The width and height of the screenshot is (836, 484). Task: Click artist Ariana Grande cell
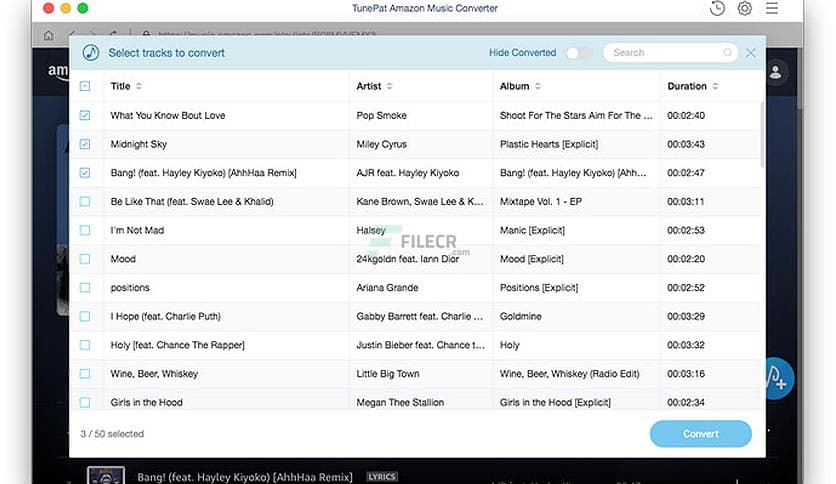pyautogui.click(x=388, y=288)
